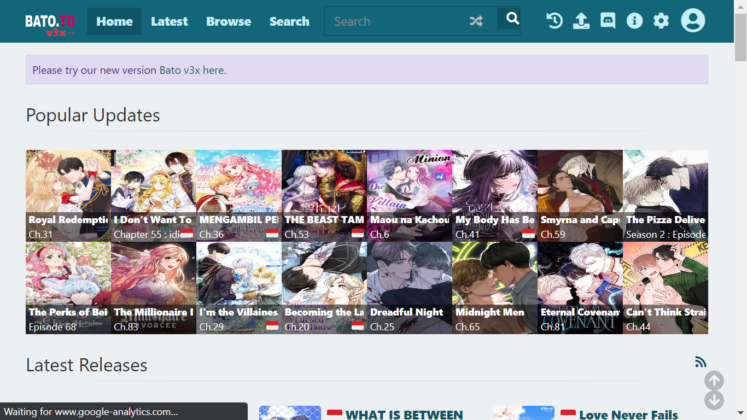Go to the Home menu item

114,21
